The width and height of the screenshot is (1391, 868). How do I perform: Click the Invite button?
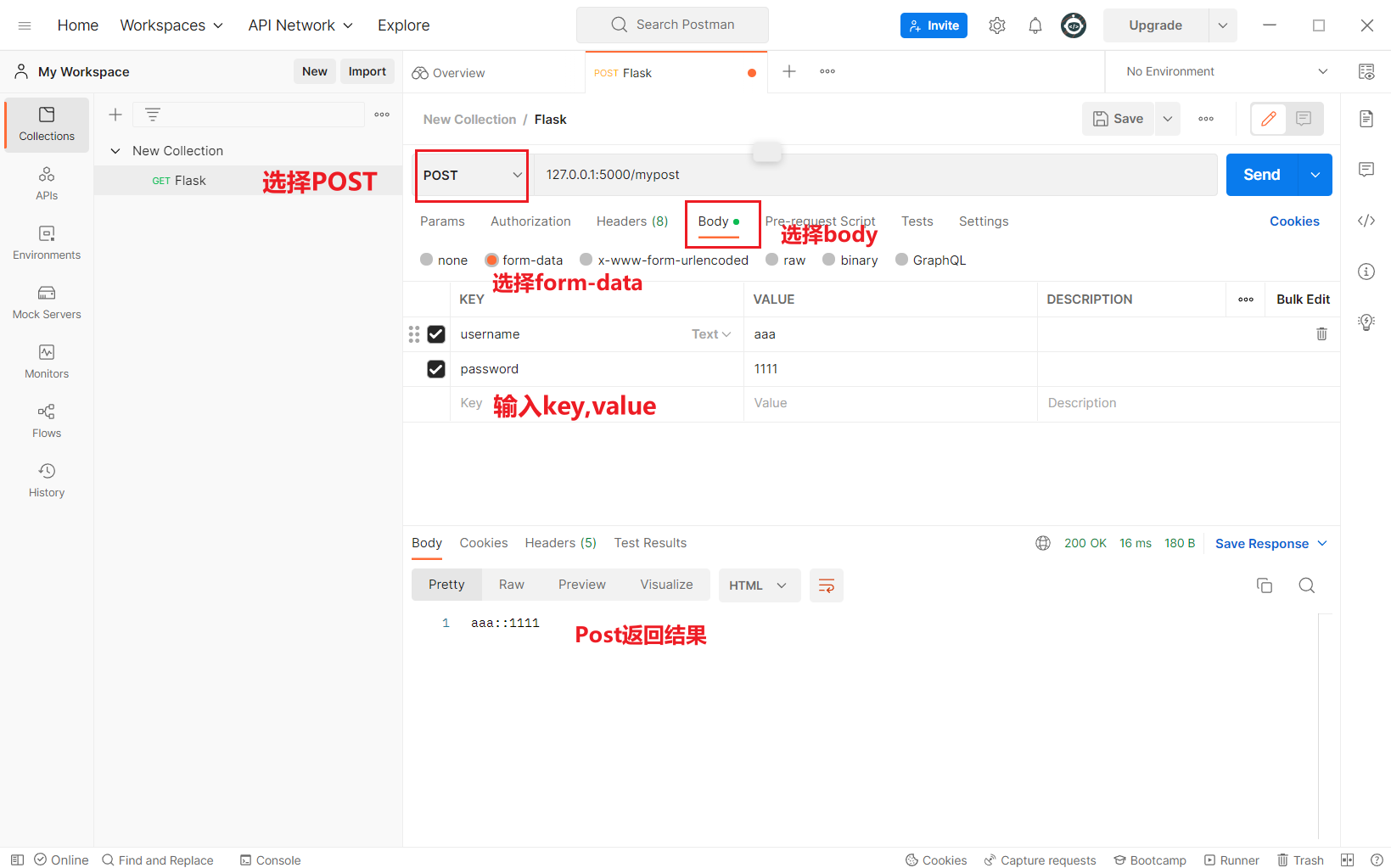coord(934,25)
